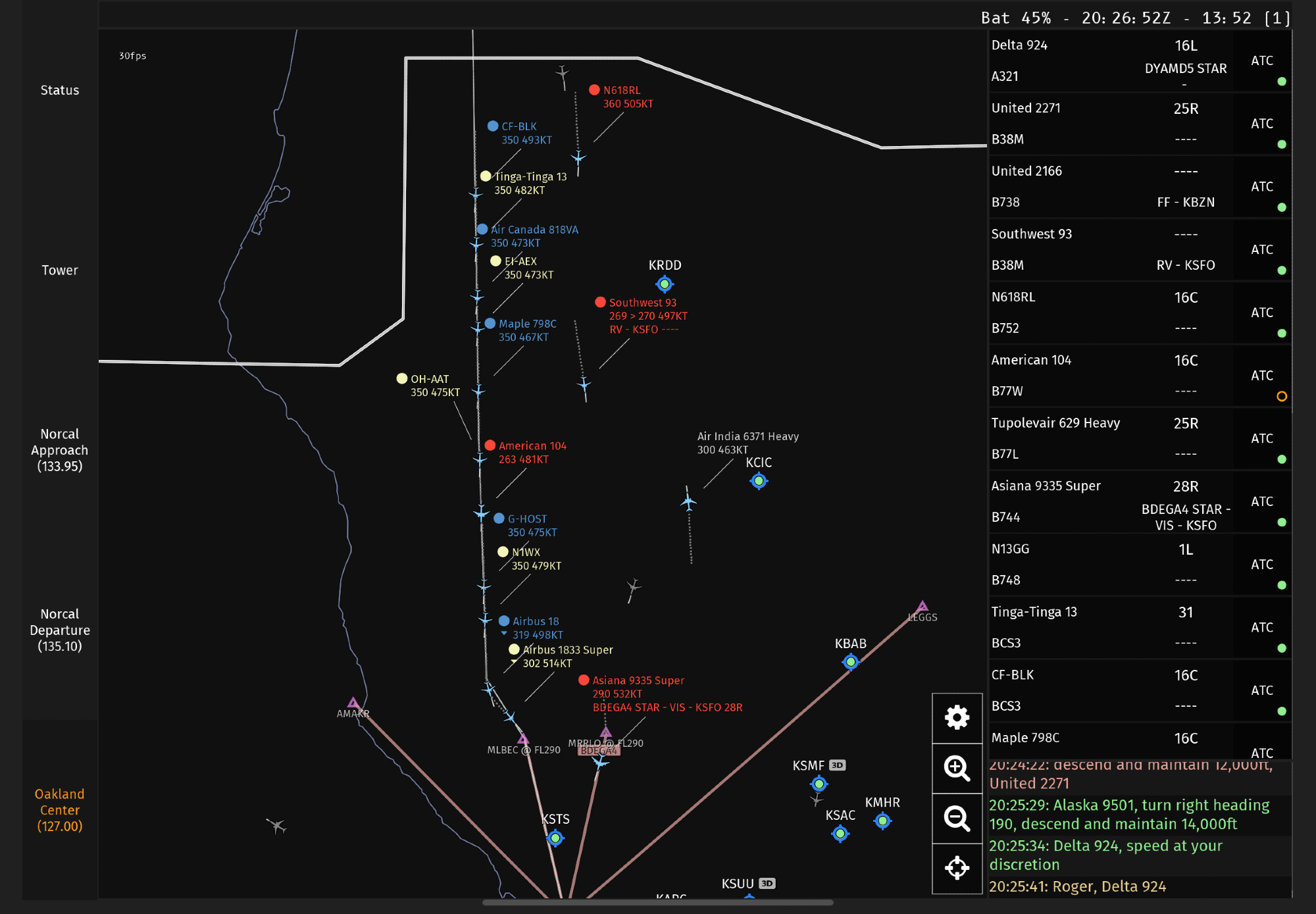Open N13GG flight strip
This screenshot has height=914, width=1316.
pos(1140,565)
